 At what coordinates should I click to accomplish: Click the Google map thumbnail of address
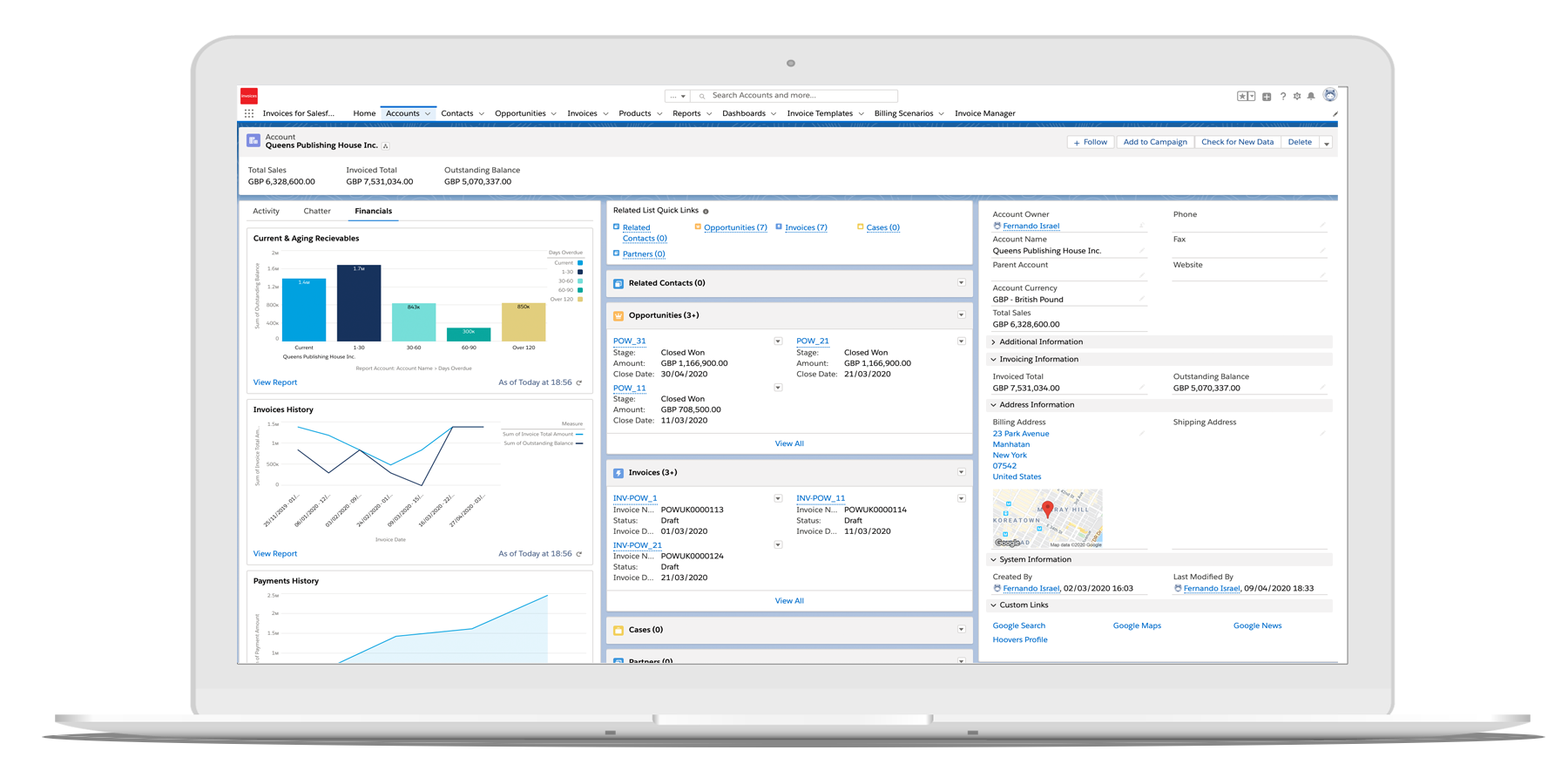(x=1047, y=517)
